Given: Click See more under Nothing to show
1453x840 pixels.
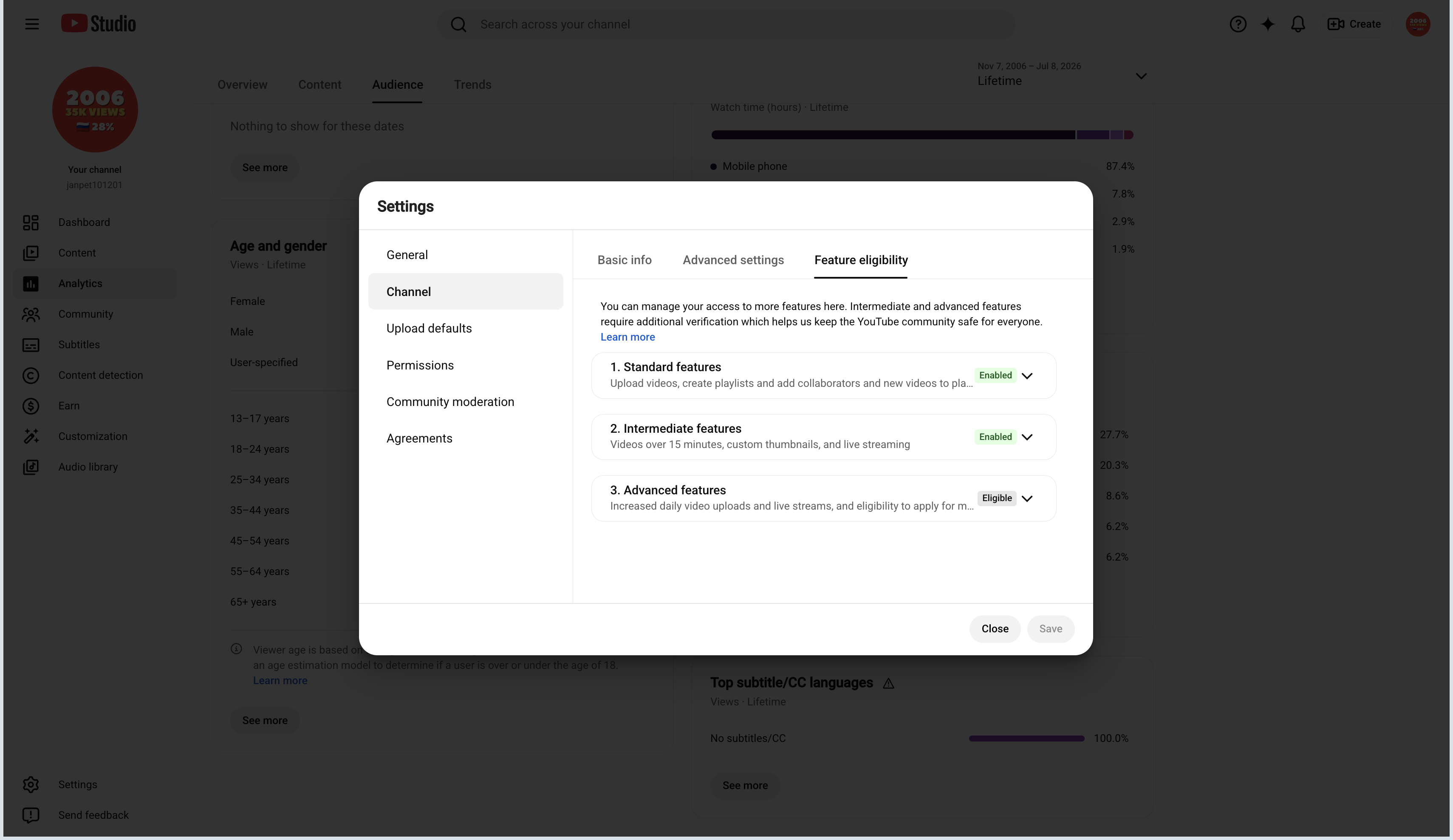Looking at the screenshot, I should [265, 167].
